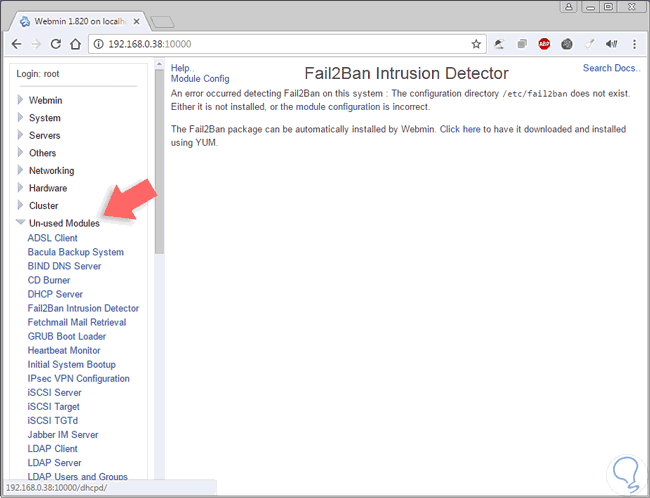The width and height of the screenshot is (650, 498).
Task: Expand the System category
Action: (44, 118)
